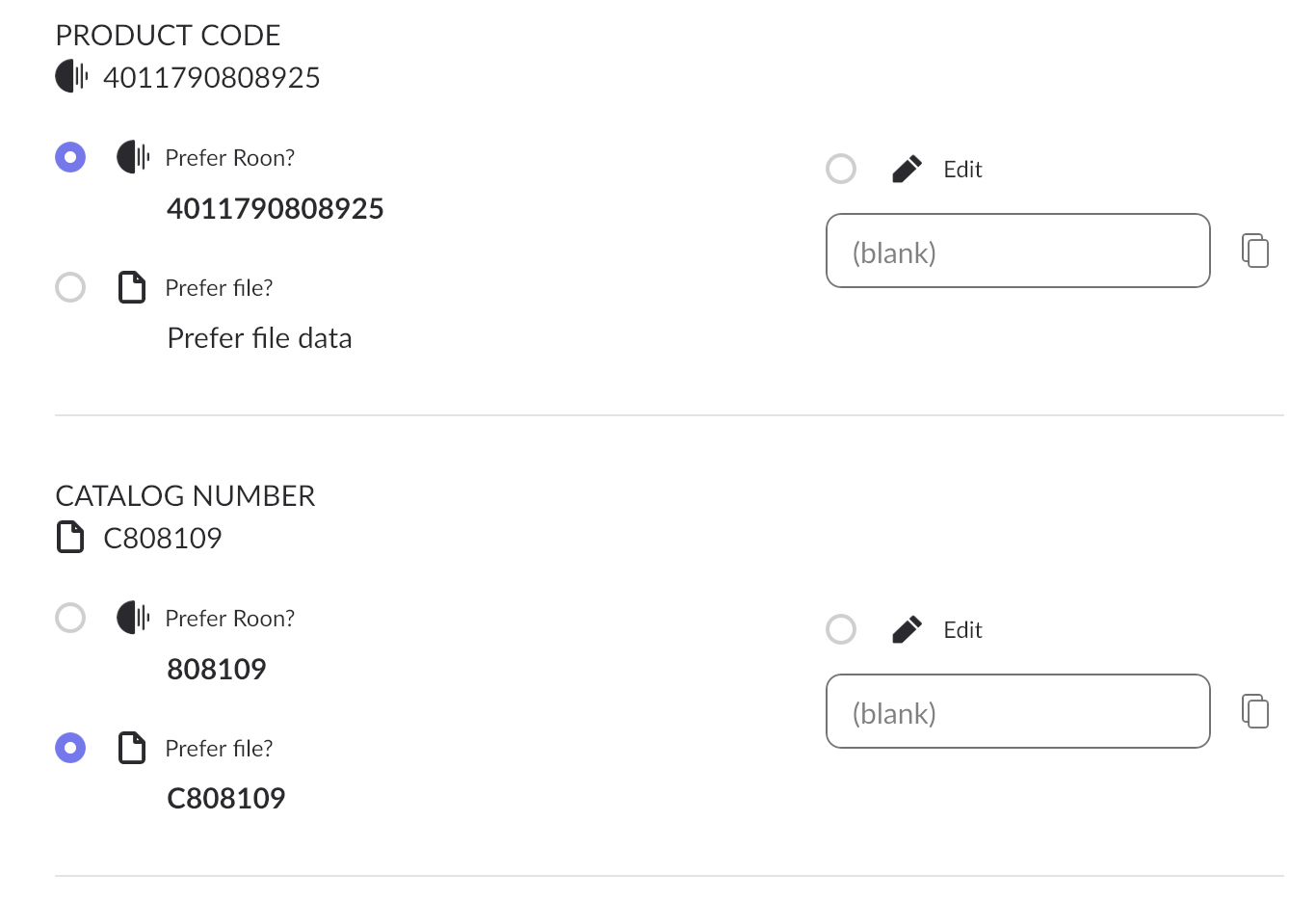1316x900 pixels.
Task: Select Prefer file radio for Product Code
Action: click(x=70, y=287)
